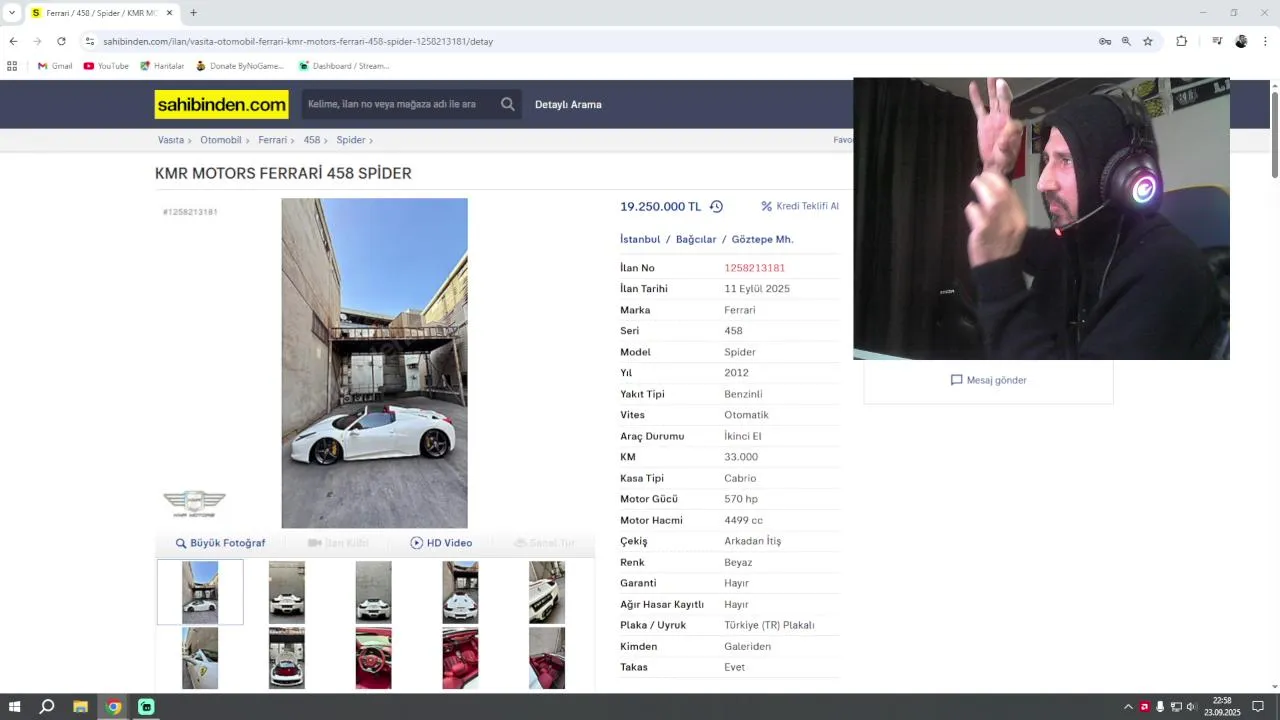The image size is (1280, 720).
Task: Click Detaylı Arama link
Action: (568, 104)
